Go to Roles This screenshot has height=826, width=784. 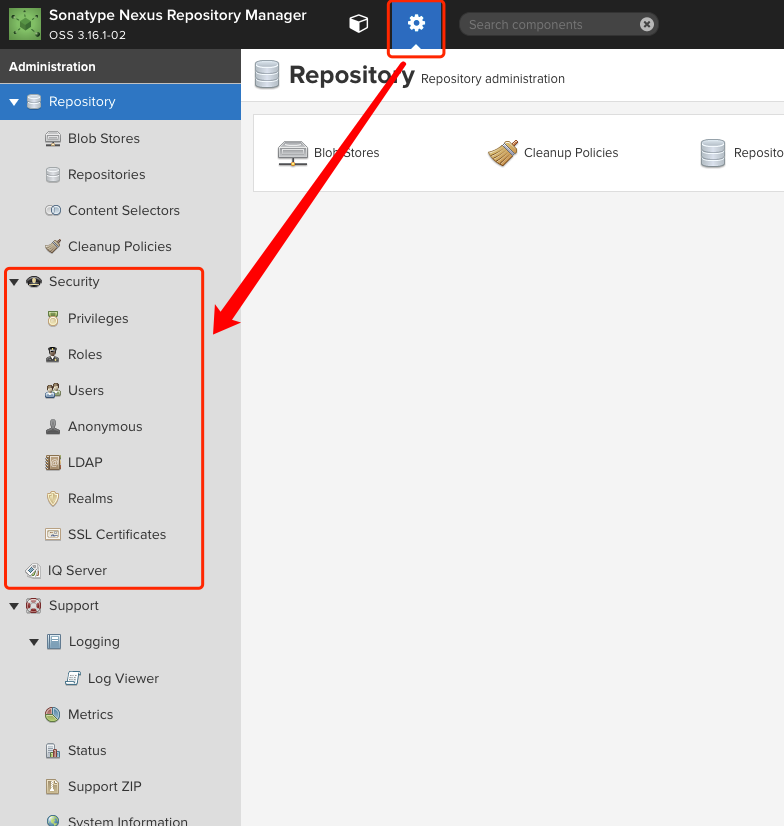(85, 354)
